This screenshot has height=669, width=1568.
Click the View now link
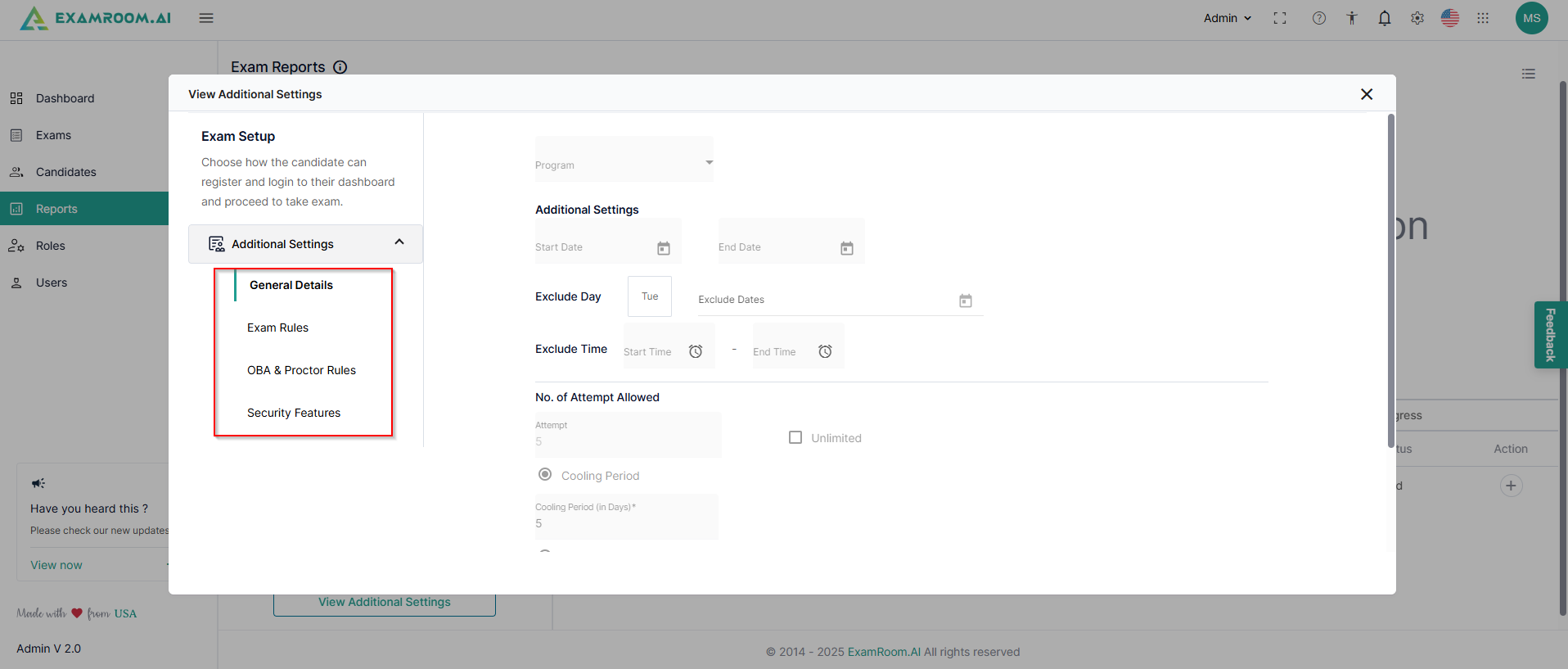(56, 565)
